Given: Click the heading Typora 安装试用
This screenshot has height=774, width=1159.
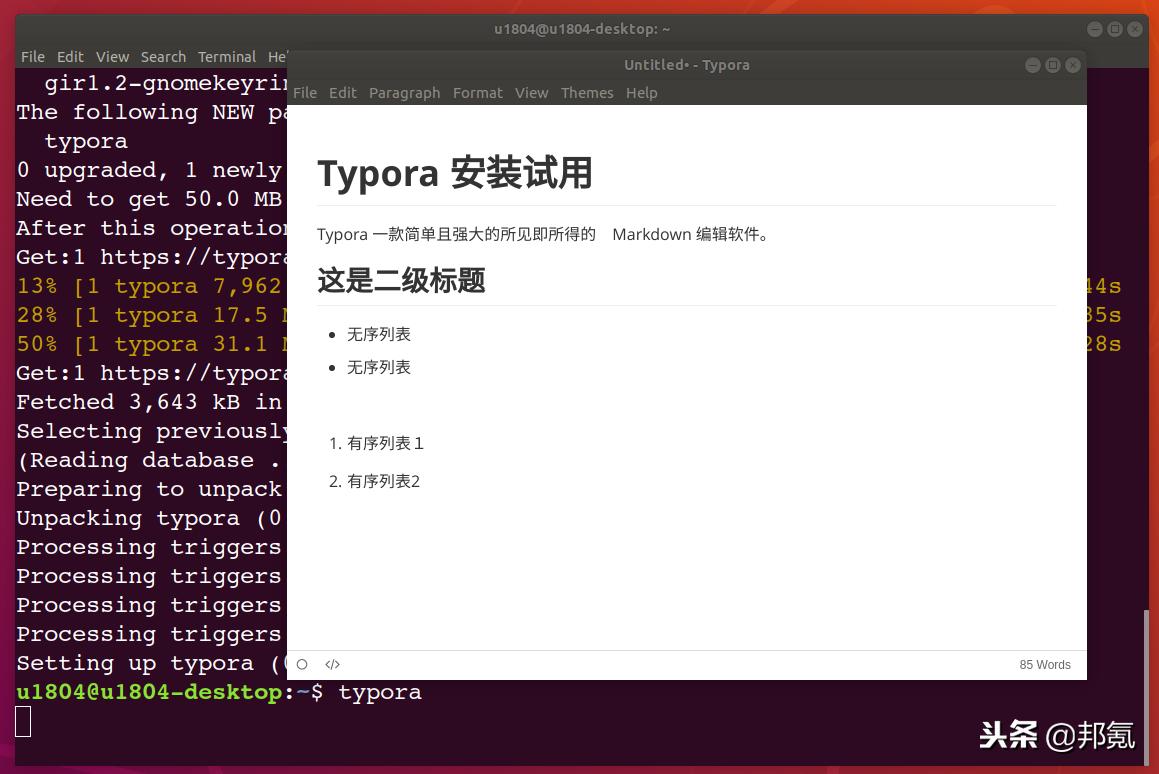Looking at the screenshot, I should tap(455, 172).
